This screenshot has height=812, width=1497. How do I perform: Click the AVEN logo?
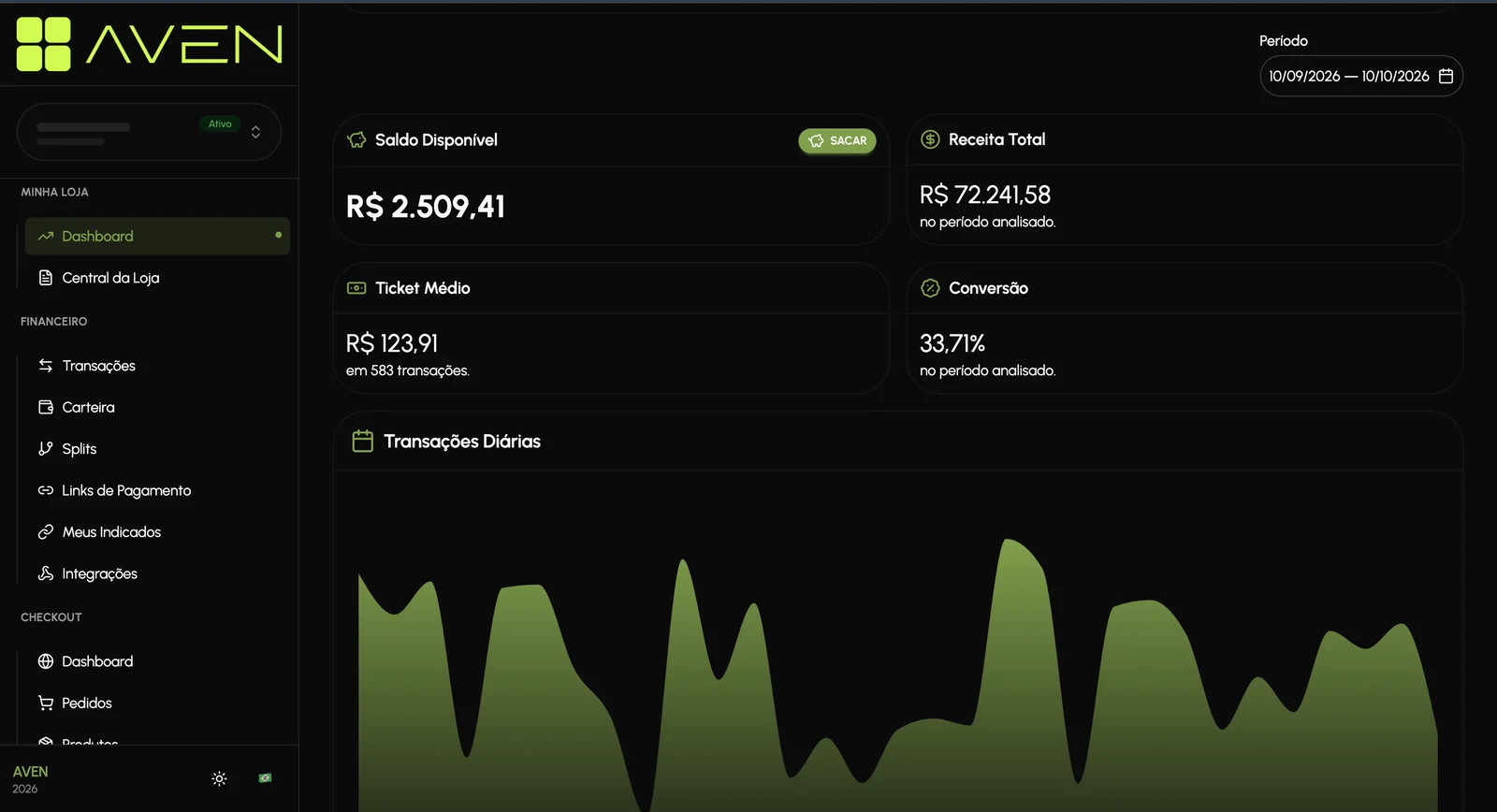click(x=150, y=44)
